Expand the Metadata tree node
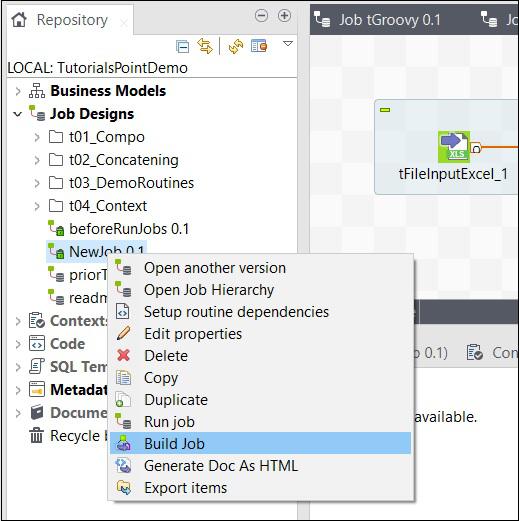519x521 pixels. [18, 390]
